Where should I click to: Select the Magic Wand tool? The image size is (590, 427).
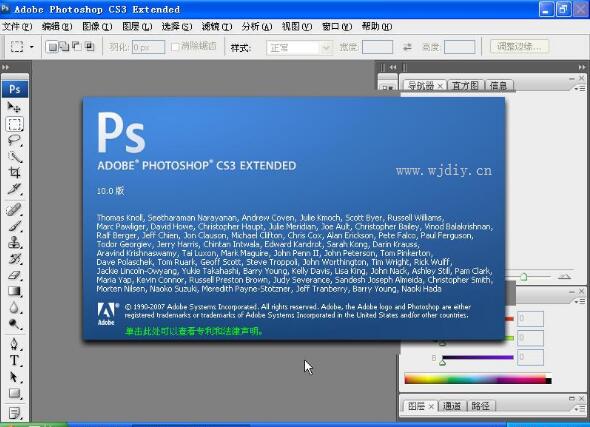point(14,156)
